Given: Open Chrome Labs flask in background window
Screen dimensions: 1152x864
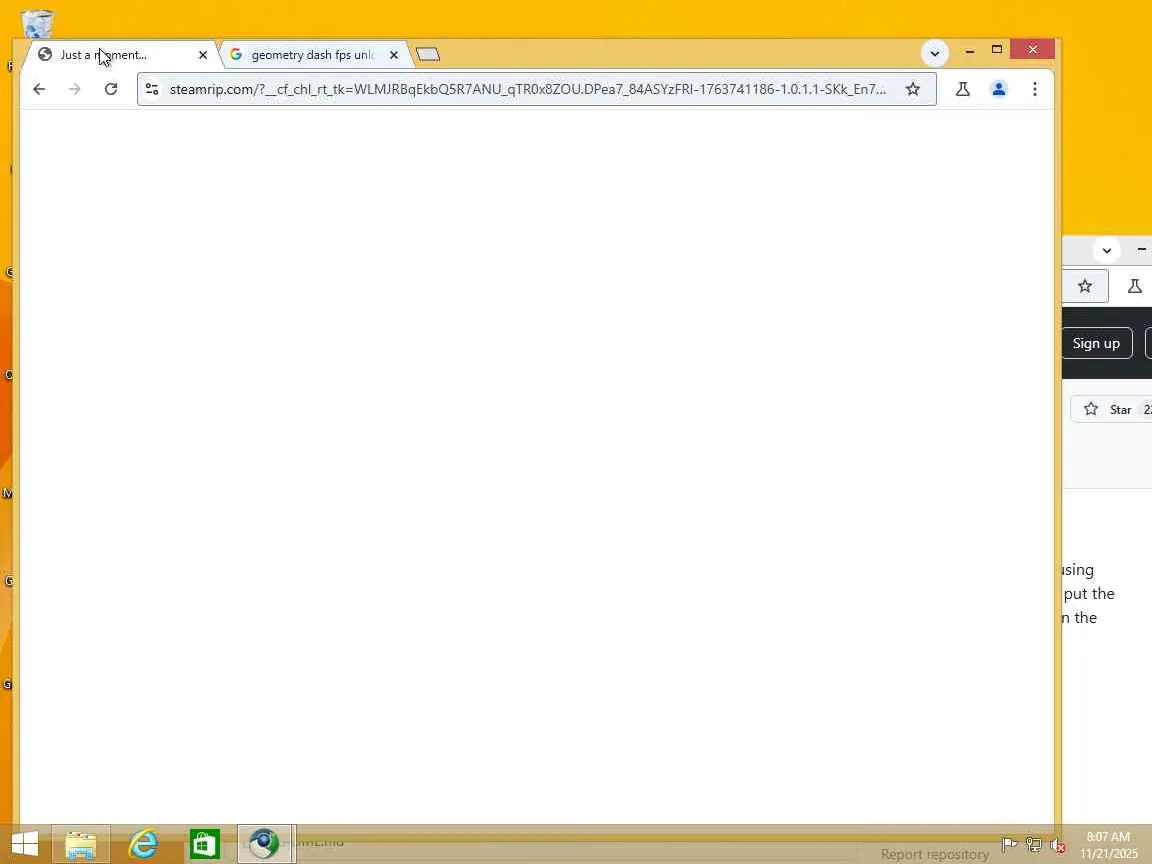Looking at the screenshot, I should (1134, 287).
